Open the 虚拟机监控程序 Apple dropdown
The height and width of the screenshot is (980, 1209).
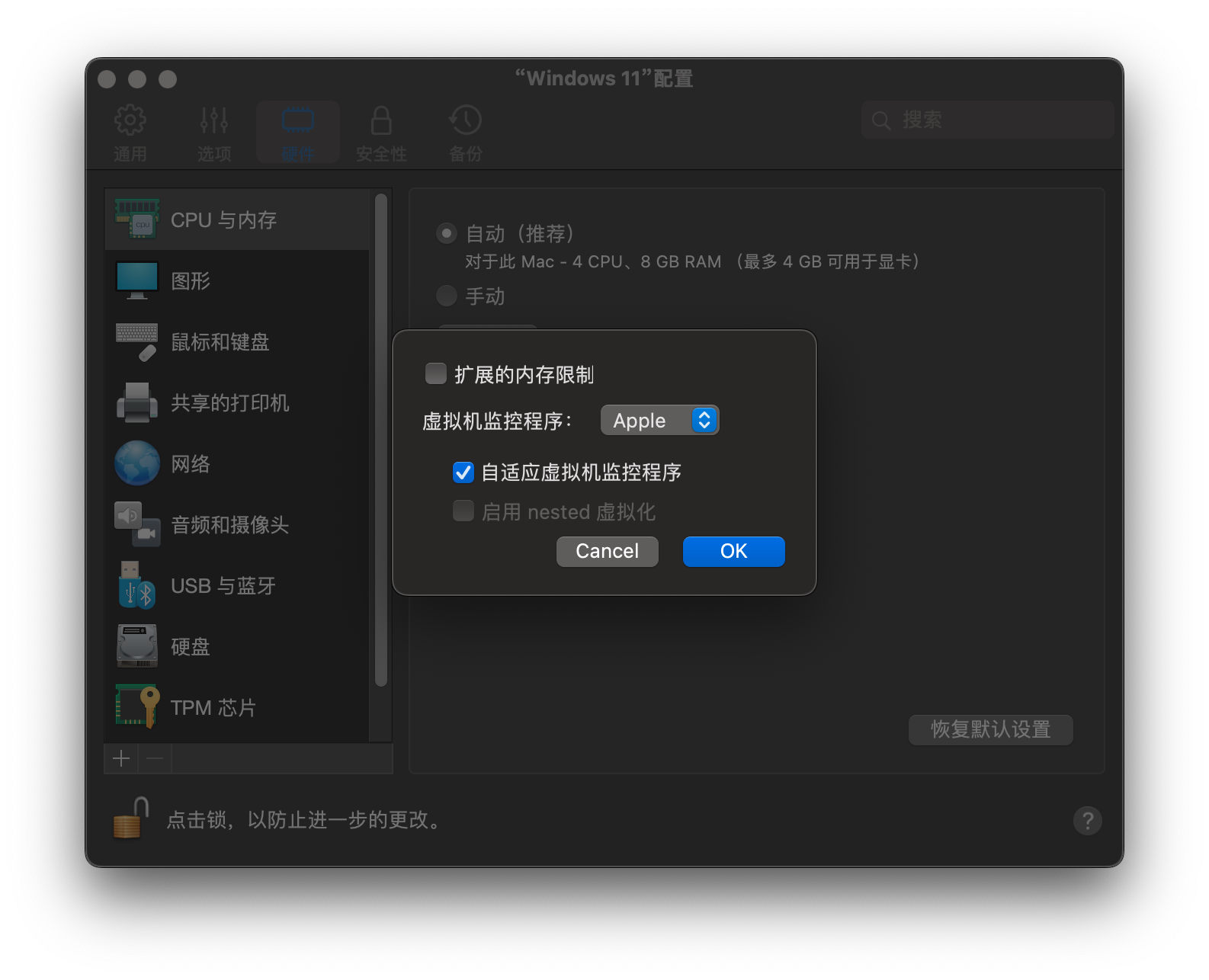659,420
